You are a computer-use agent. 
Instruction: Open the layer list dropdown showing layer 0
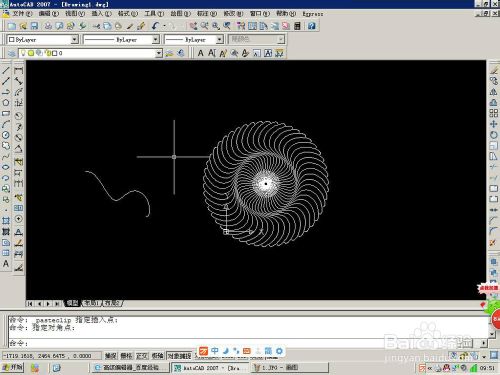click(90, 53)
